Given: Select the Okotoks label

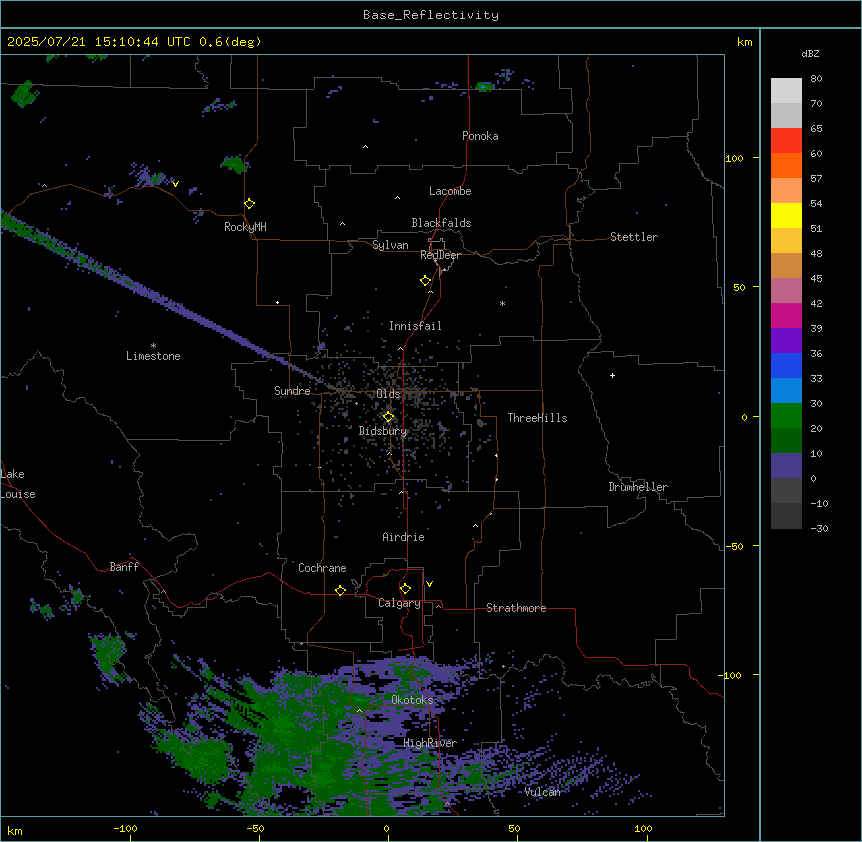Looking at the screenshot, I should click(x=412, y=700).
